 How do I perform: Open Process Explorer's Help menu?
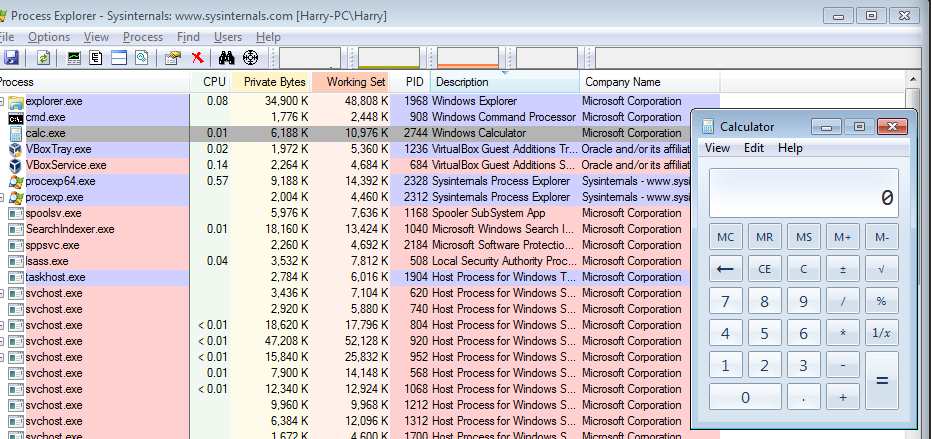coord(268,37)
